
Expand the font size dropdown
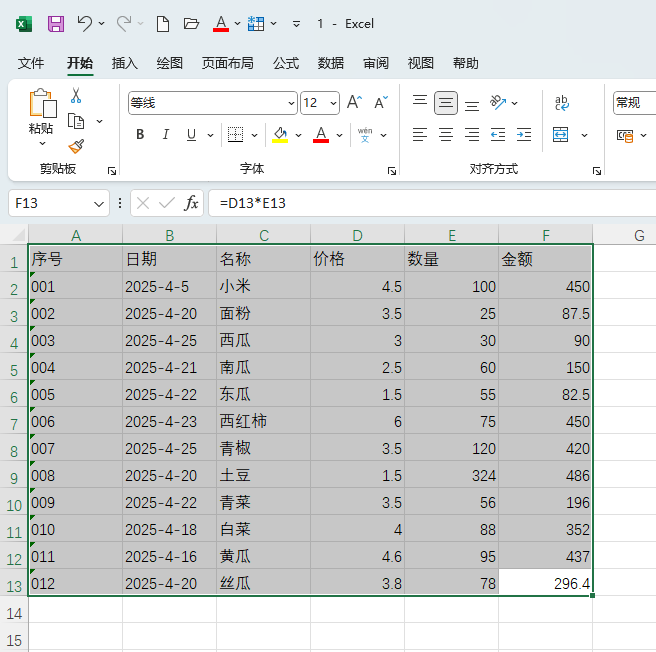[333, 103]
